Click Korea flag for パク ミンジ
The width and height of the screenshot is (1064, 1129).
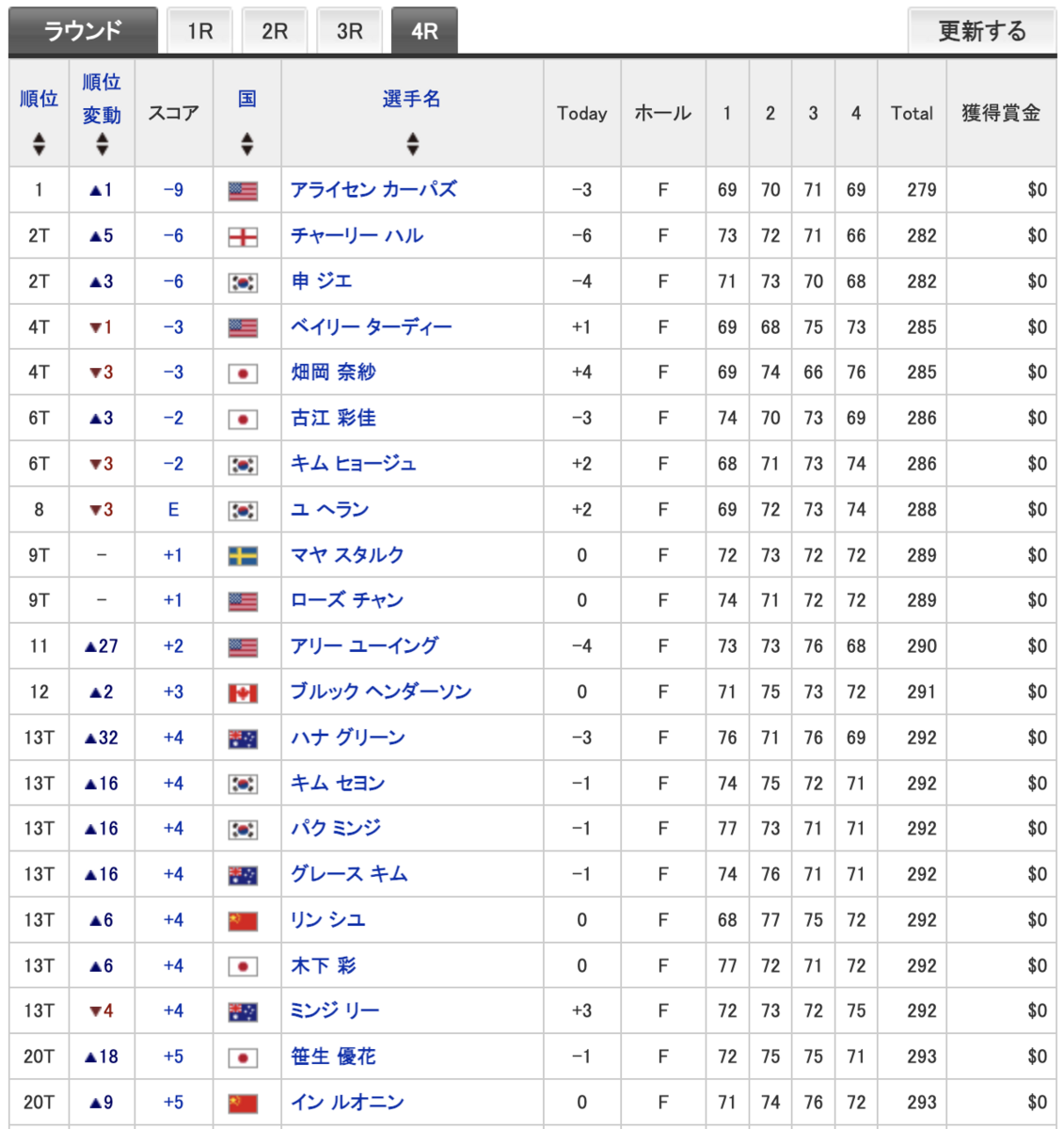(243, 830)
